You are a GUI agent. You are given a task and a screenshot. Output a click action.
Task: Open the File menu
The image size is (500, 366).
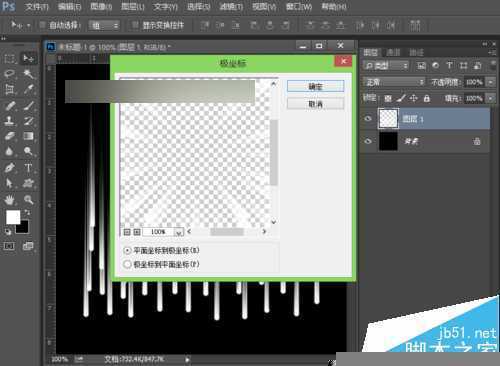[36, 7]
